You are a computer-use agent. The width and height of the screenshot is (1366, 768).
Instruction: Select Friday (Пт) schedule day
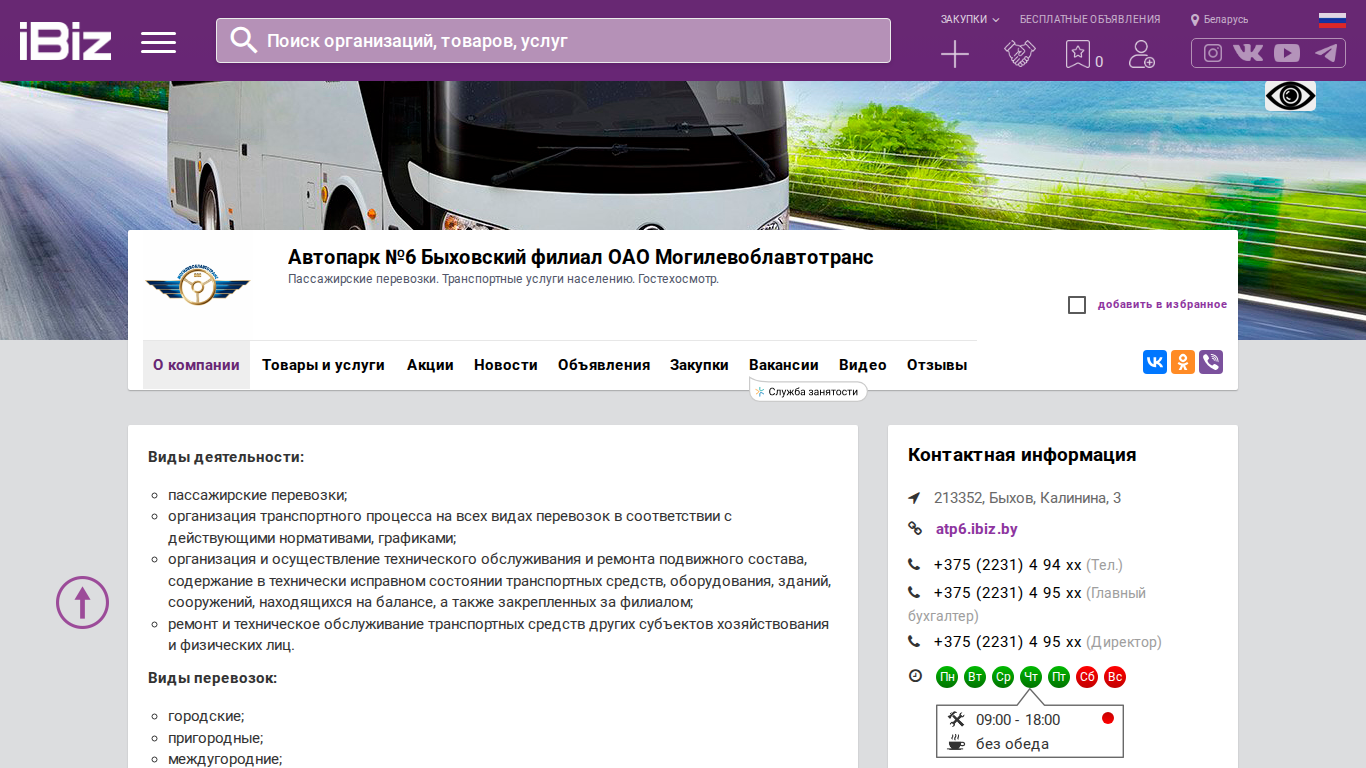coord(1059,677)
